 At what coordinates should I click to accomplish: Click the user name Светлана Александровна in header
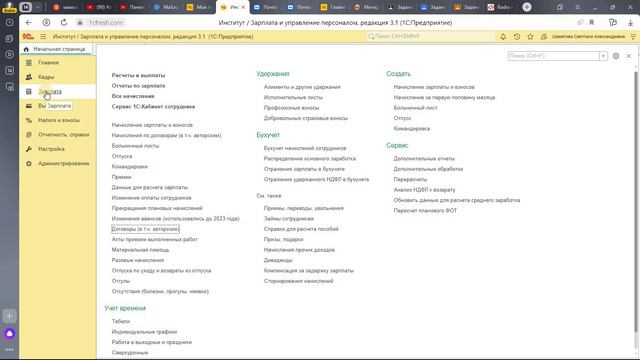pos(588,36)
